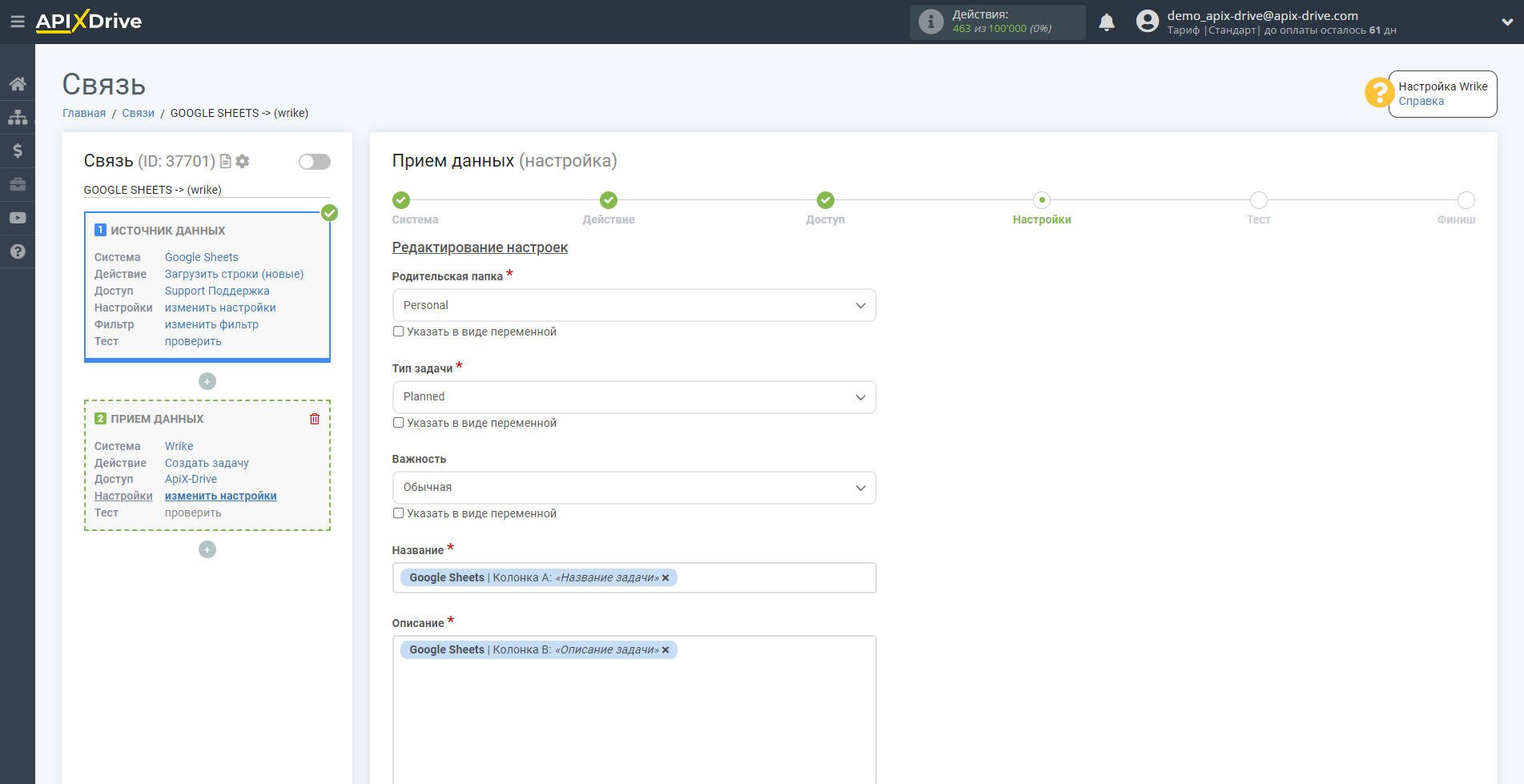The image size is (1524, 784).
Task: Open the Wrike system link
Action: point(179,446)
